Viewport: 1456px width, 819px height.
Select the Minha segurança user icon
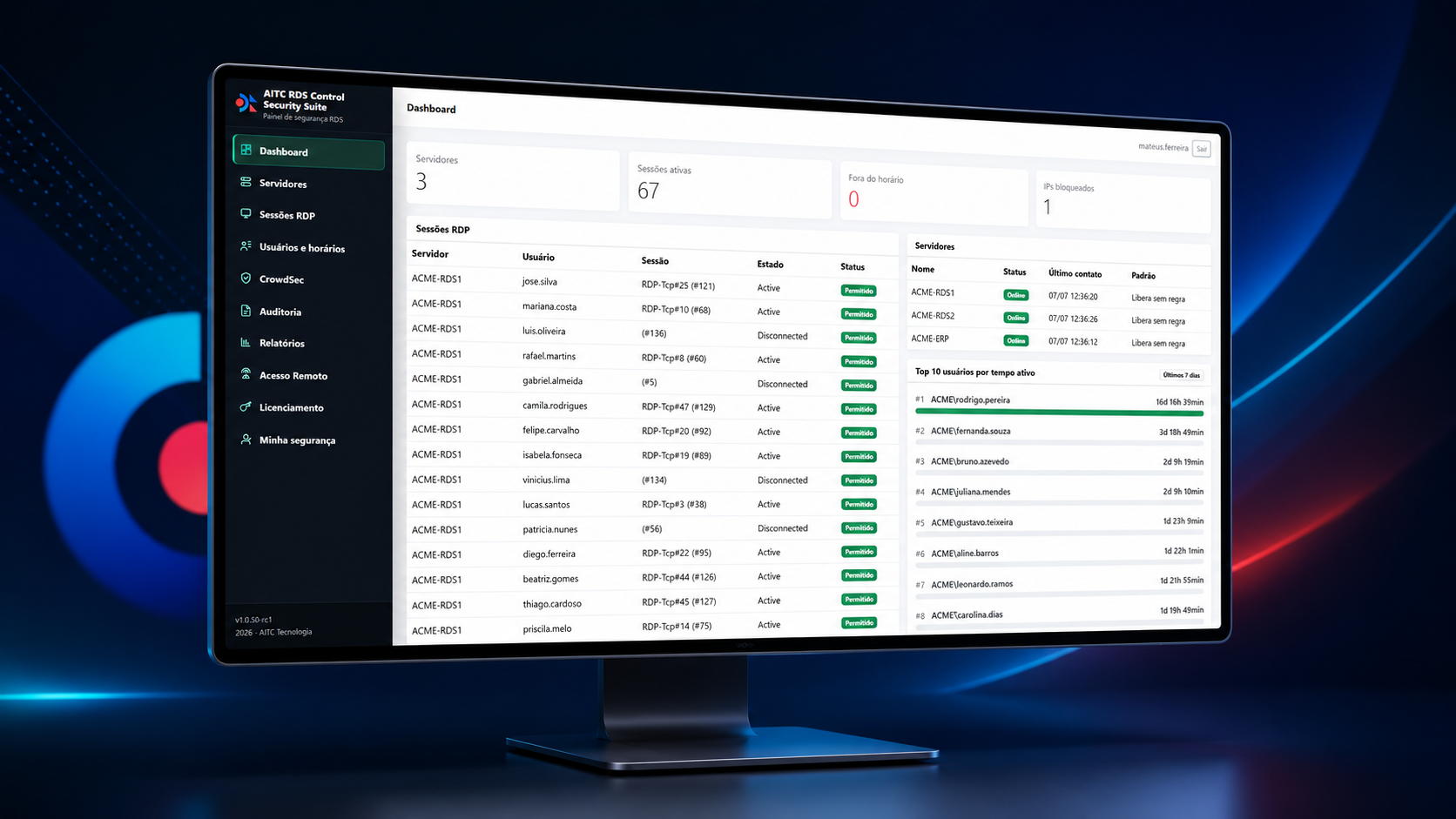[x=246, y=440]
